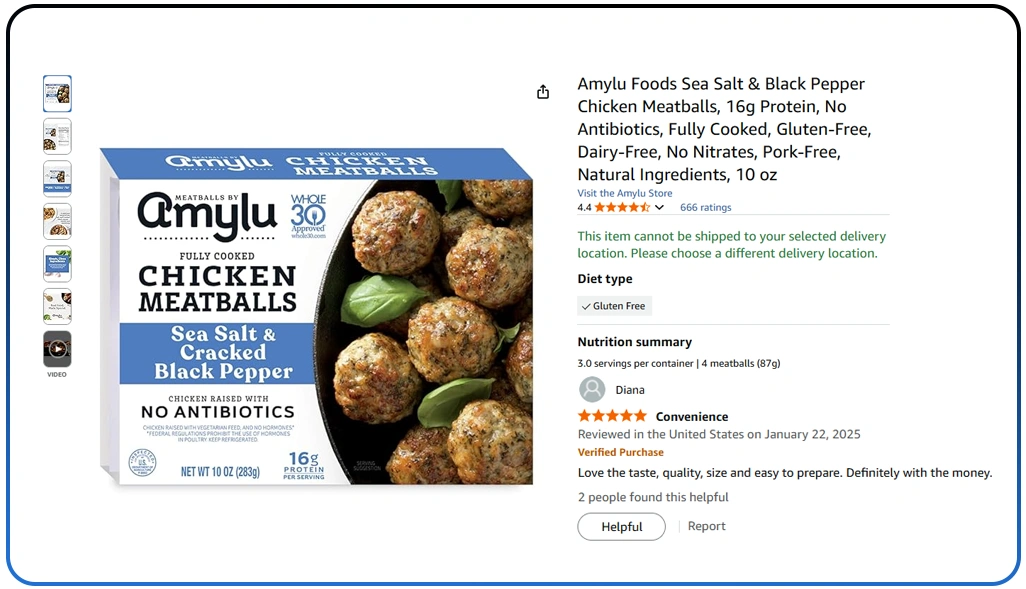Select the third product image thumbnail
Viewport: 1026px width, 589px height.
pos(57,178)
